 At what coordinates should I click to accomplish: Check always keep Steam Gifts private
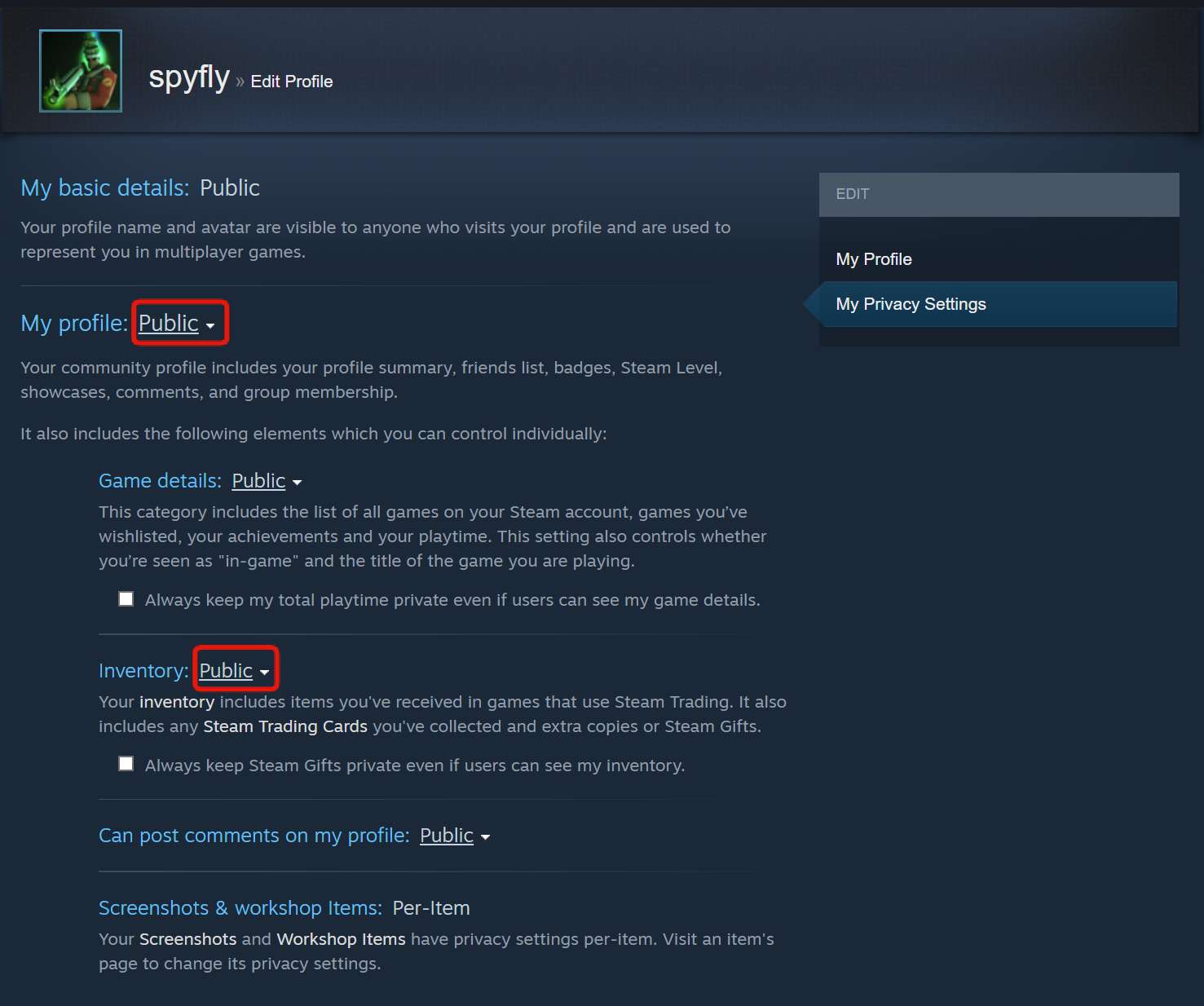tap(126, 764)
